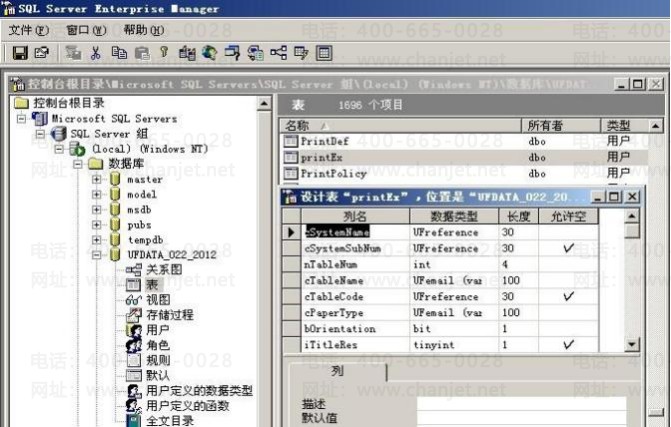Set primary key with the key icon

tap(163, 53)
